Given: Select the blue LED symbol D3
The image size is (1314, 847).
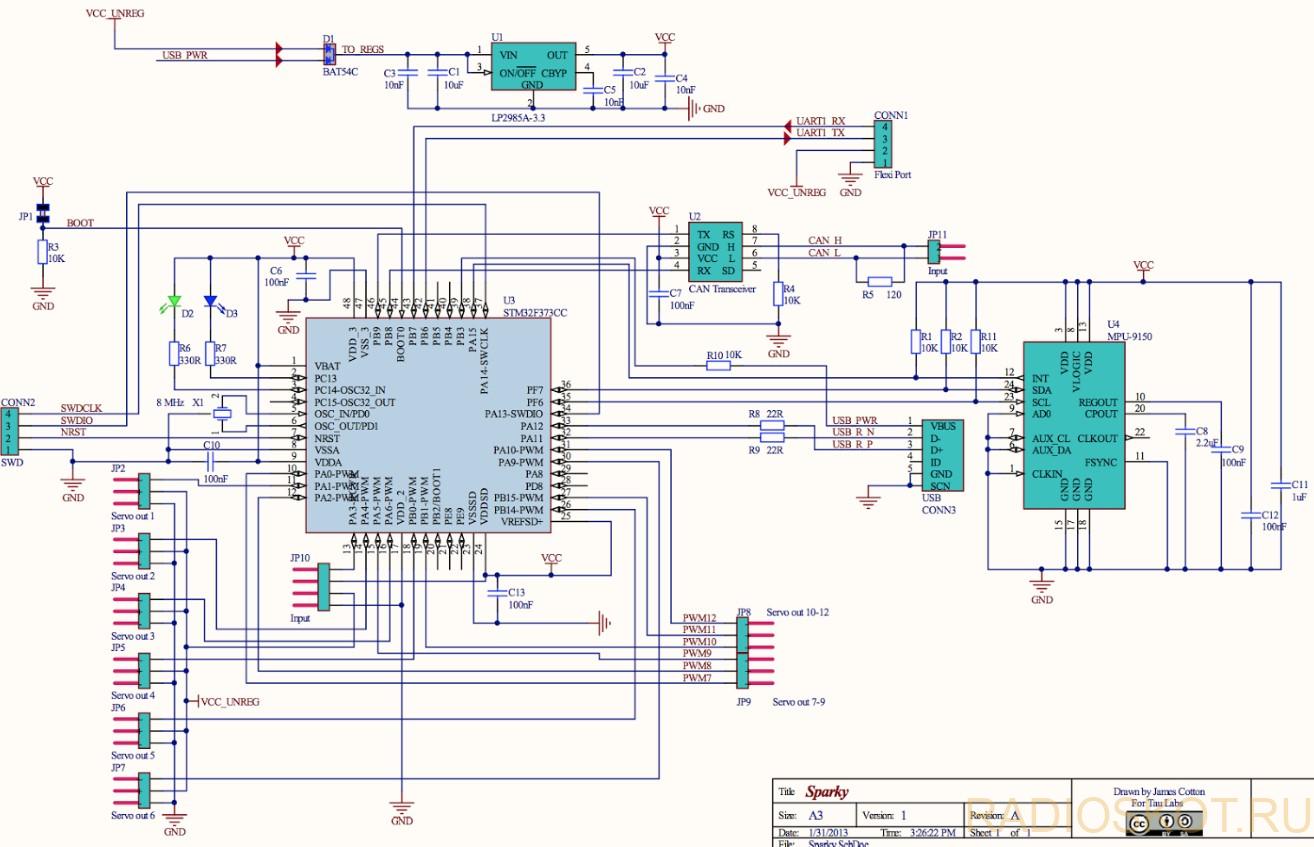Looking at the screenshot, I should (x=211, y=301).
